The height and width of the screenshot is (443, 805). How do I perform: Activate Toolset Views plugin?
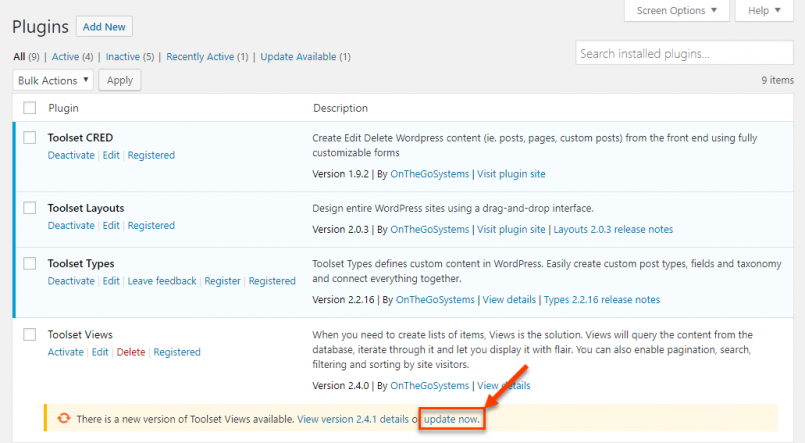click(x=65, y=352)
